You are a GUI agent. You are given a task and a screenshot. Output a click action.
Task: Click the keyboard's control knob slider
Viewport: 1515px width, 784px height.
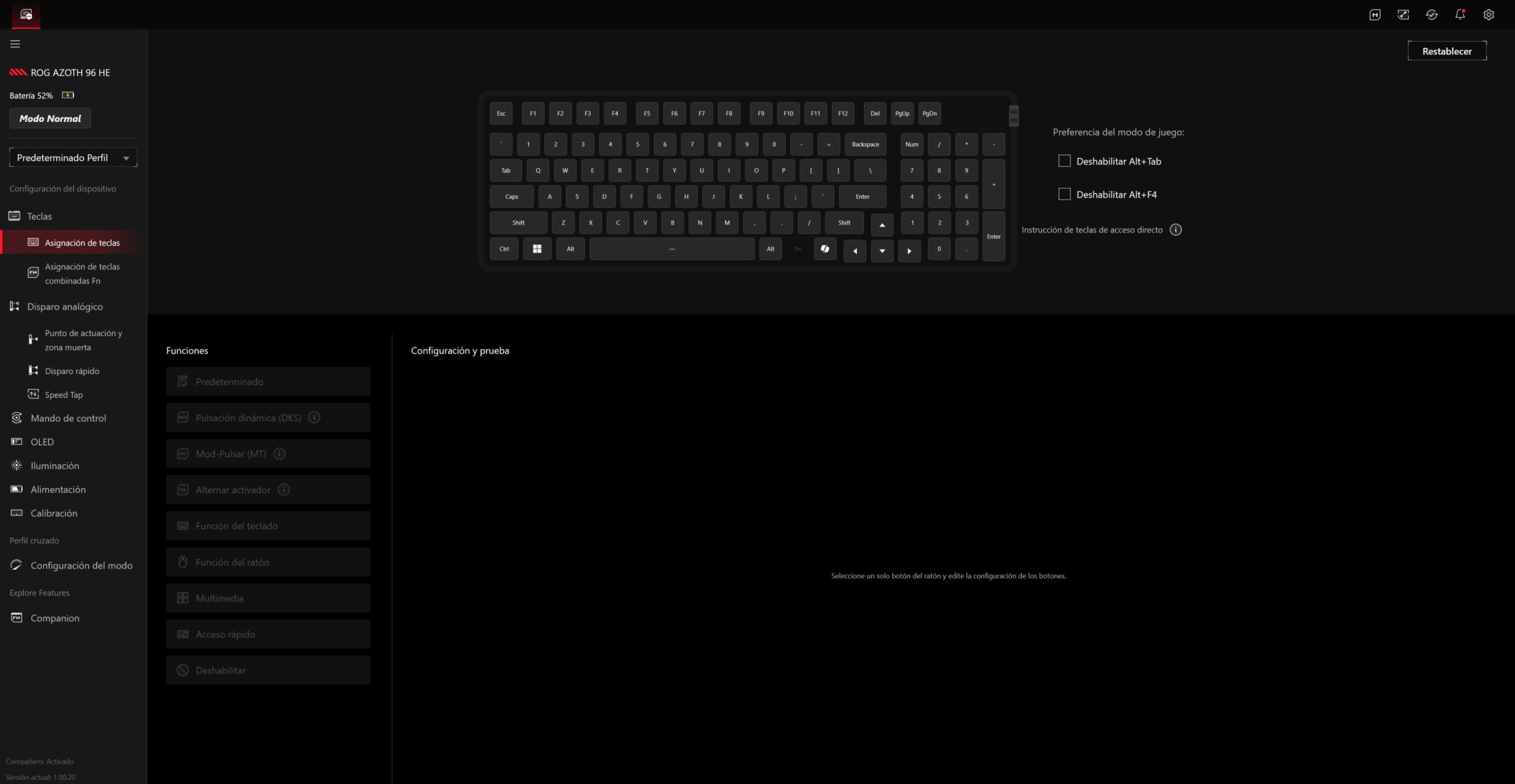(x=1013, y=115)
